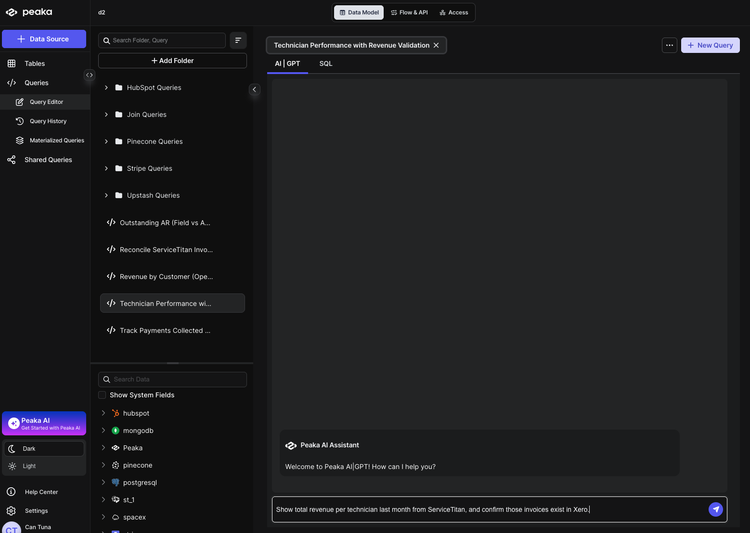This screenshot has width=750, height=533.
Task: Click the Add Folder button
Action: click(172, 61)
